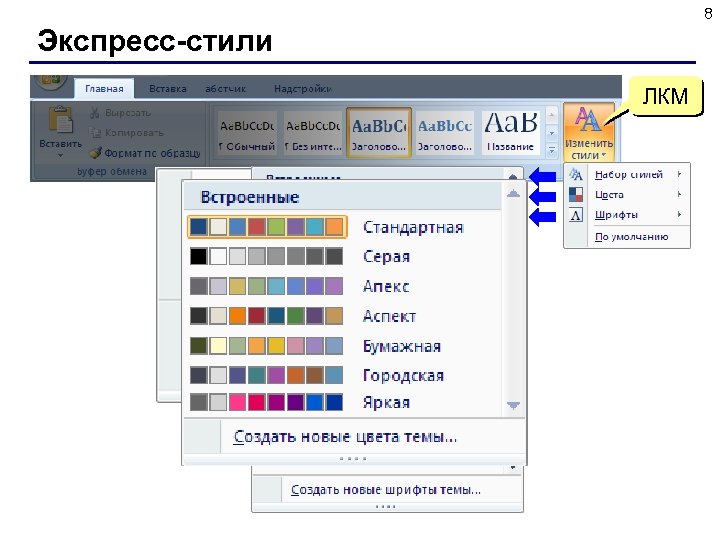Image resolution: width=720 pixels, height=540 pixels.
Task: Click the Colors icon beside Цвета
Action: (x=576, y=194)
